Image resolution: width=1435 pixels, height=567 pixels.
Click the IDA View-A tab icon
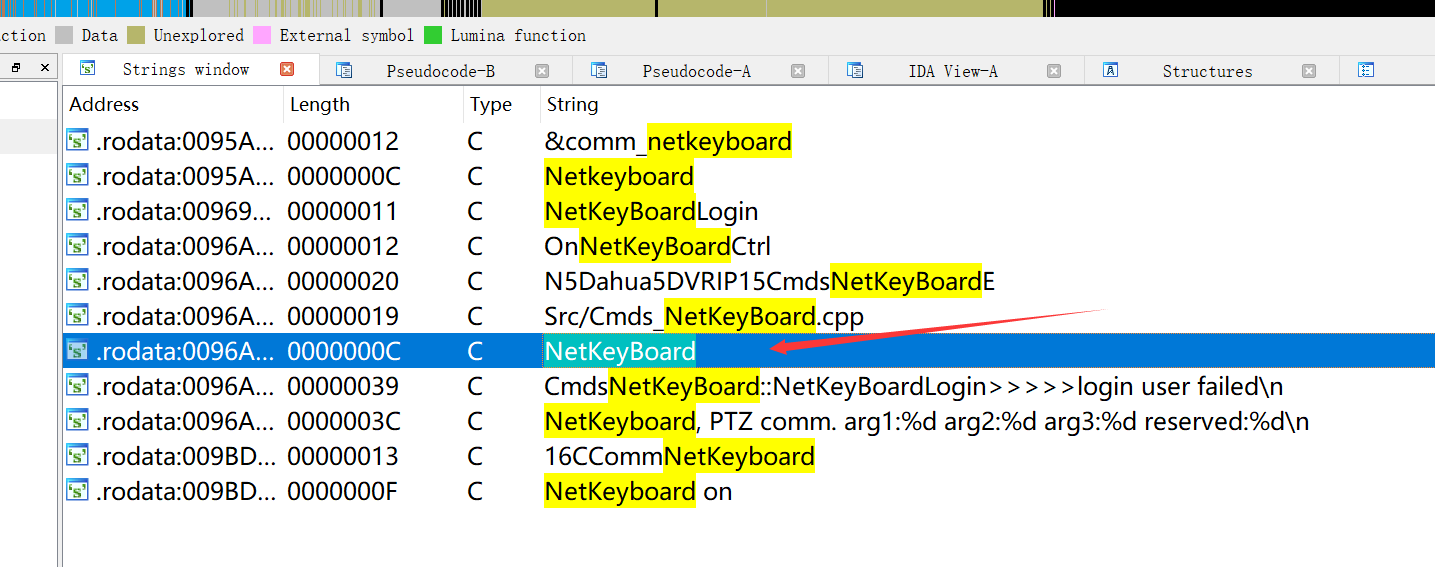855,71
